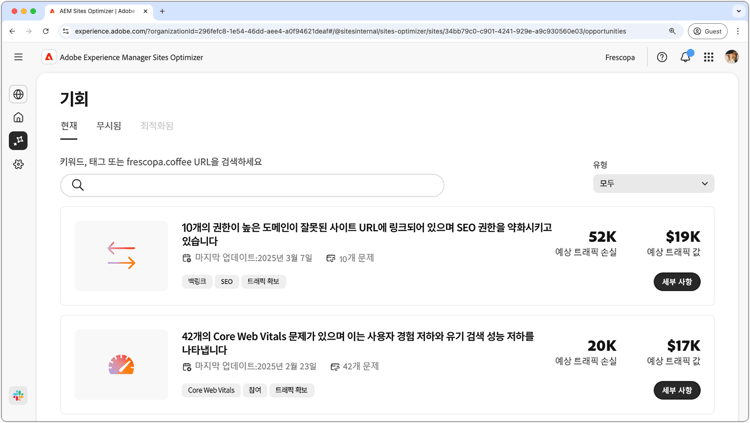
Task: Click the 참여 tag
Action: coord(255,390)
